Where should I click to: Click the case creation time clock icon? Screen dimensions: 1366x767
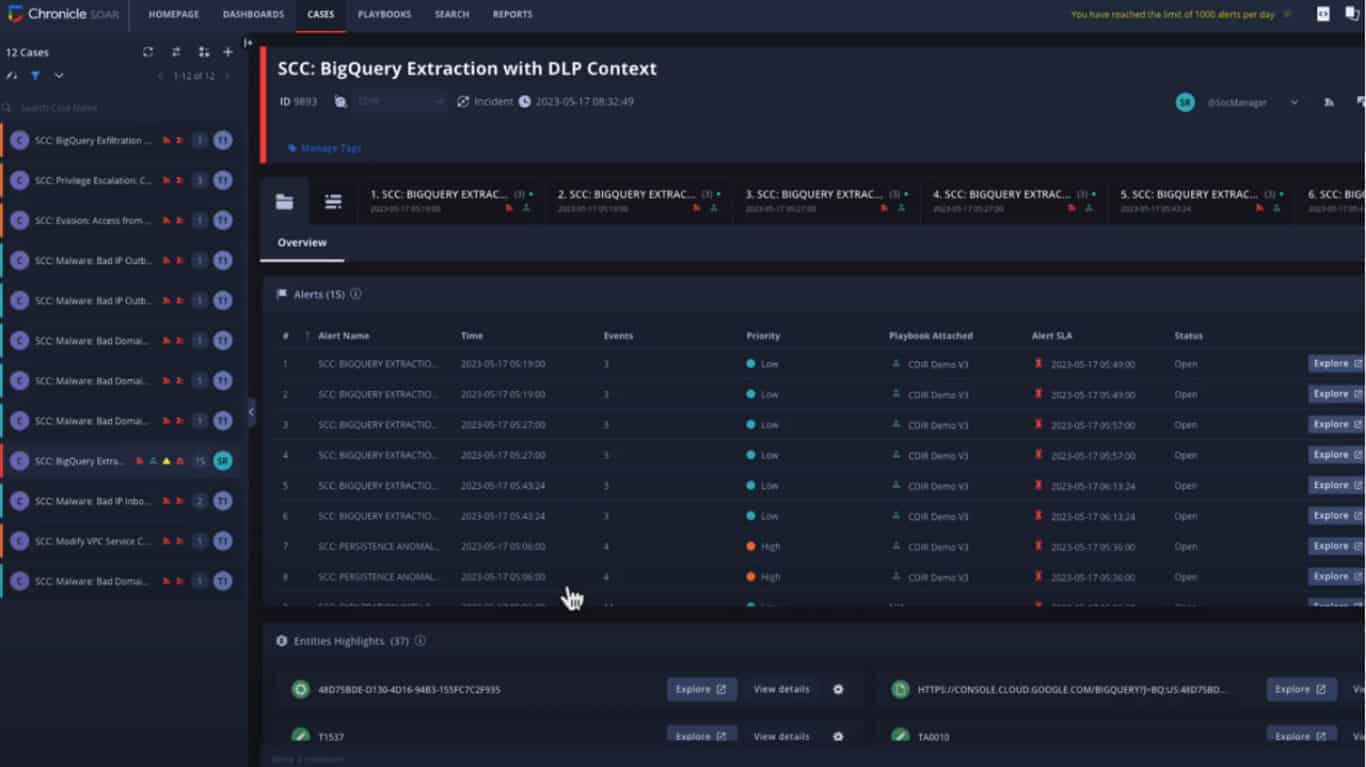[x=524, y=102]
